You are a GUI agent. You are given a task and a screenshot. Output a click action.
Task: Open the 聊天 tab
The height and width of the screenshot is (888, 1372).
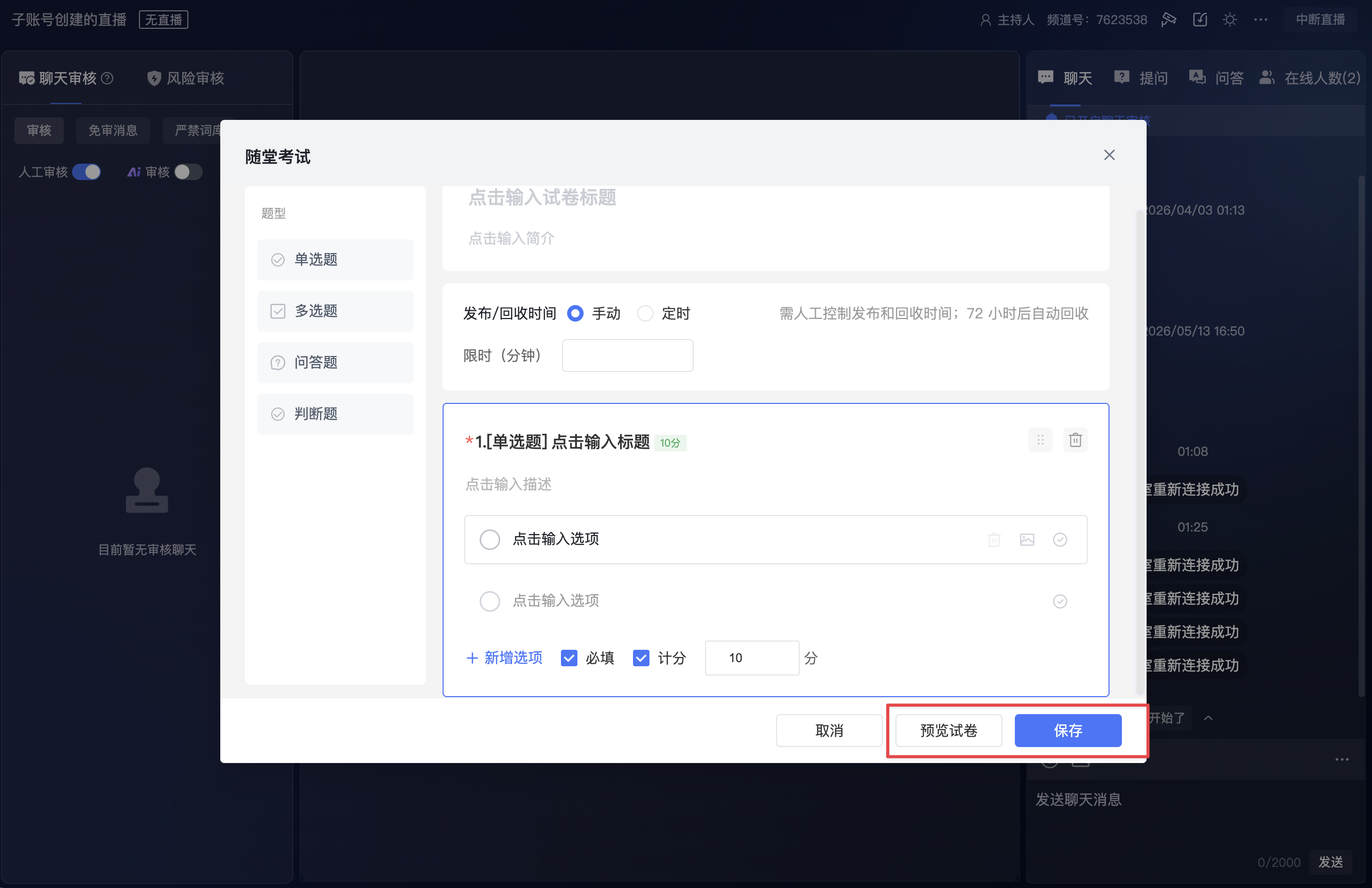[x=1065, y=78]
